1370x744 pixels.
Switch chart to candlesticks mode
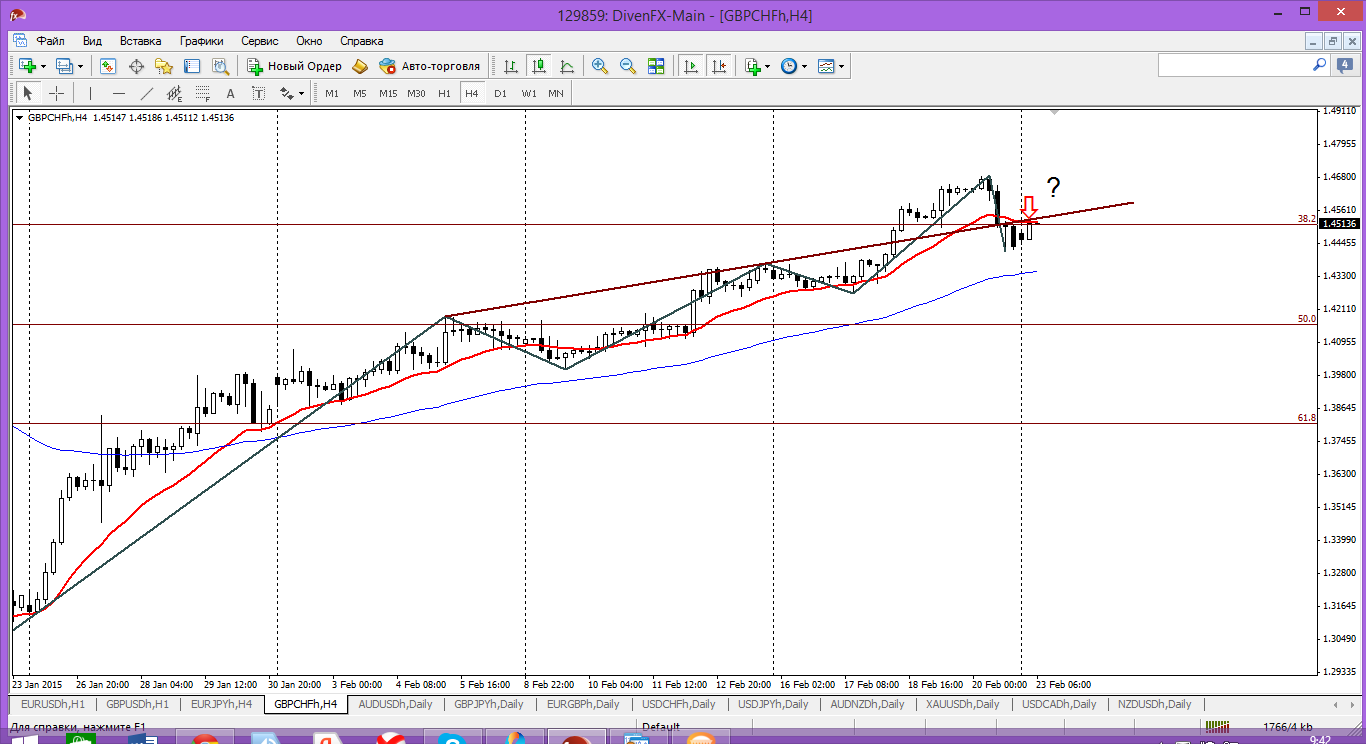[539, 66]
